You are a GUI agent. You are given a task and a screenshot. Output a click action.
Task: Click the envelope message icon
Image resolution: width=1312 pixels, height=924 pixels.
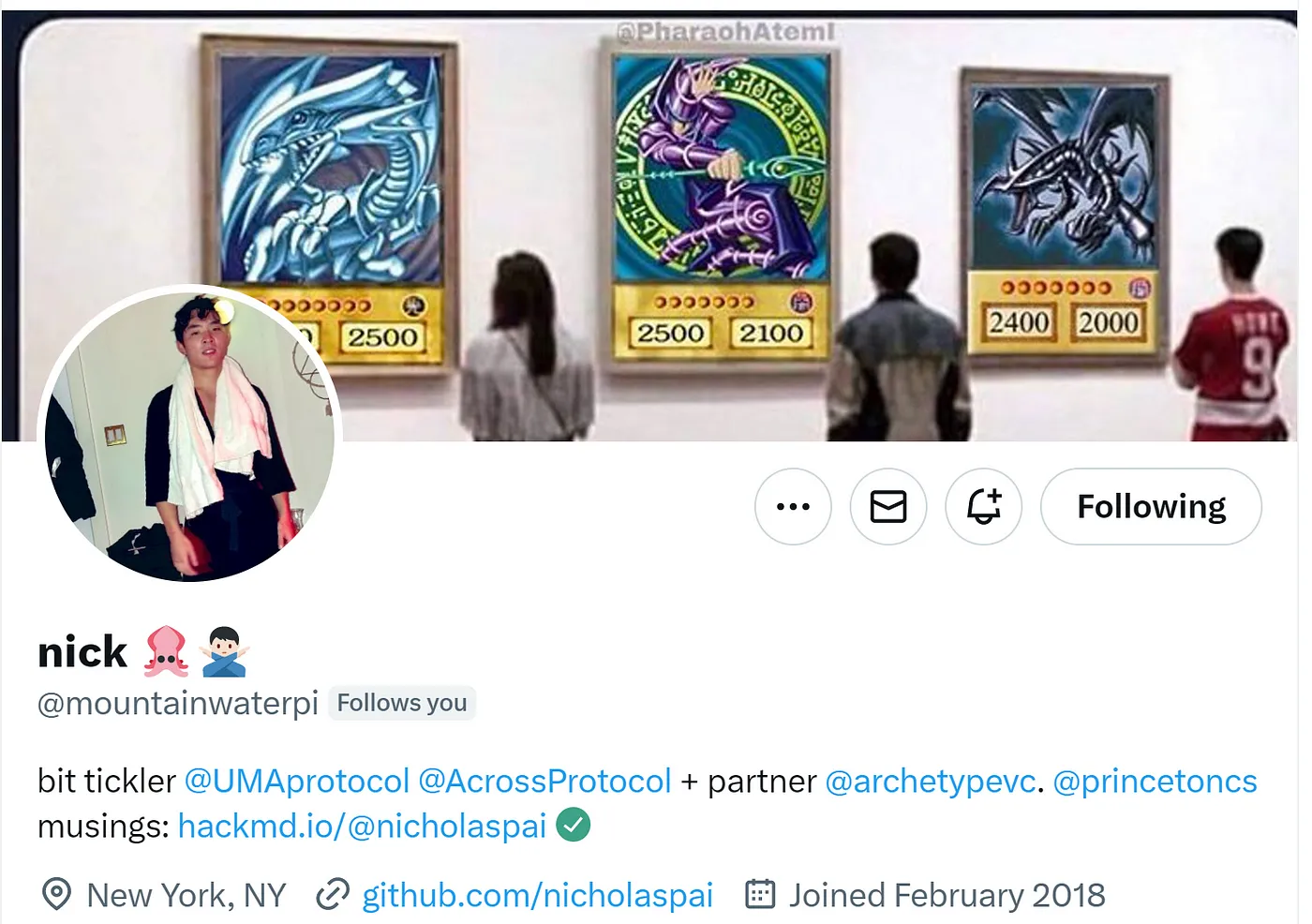point(888,506)
